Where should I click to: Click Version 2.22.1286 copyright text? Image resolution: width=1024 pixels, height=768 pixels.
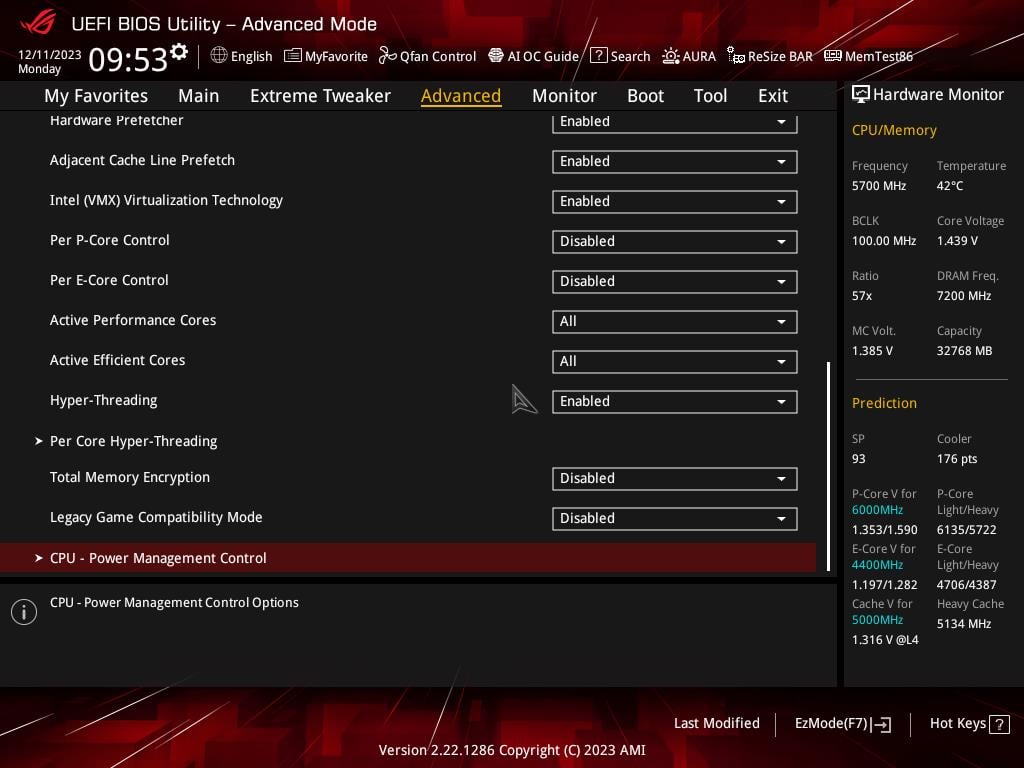coord(512,750)
